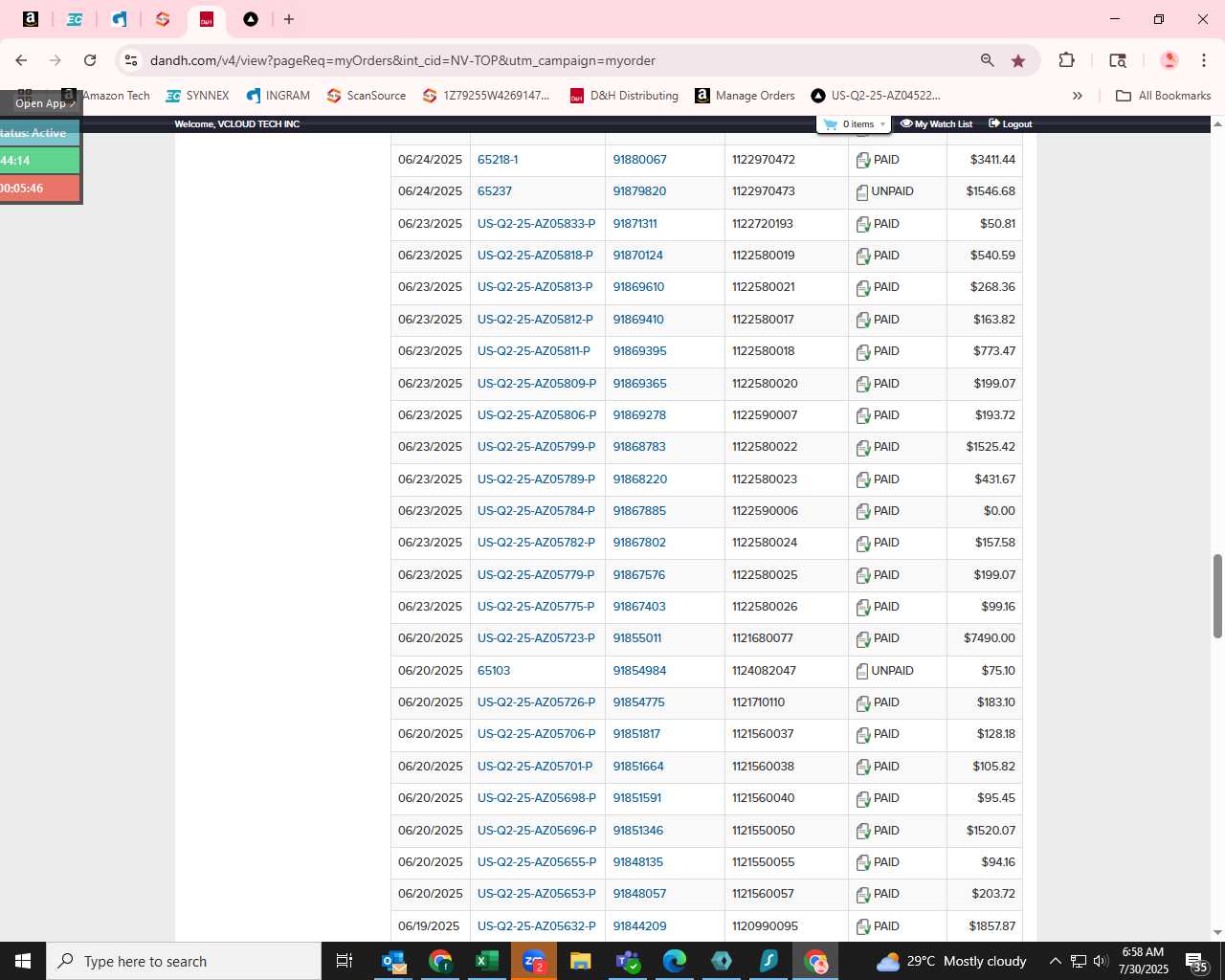The image size is (1225, 980).
Task: Open the D&H Distributing bookmark
Action: [x=624, y=96]
